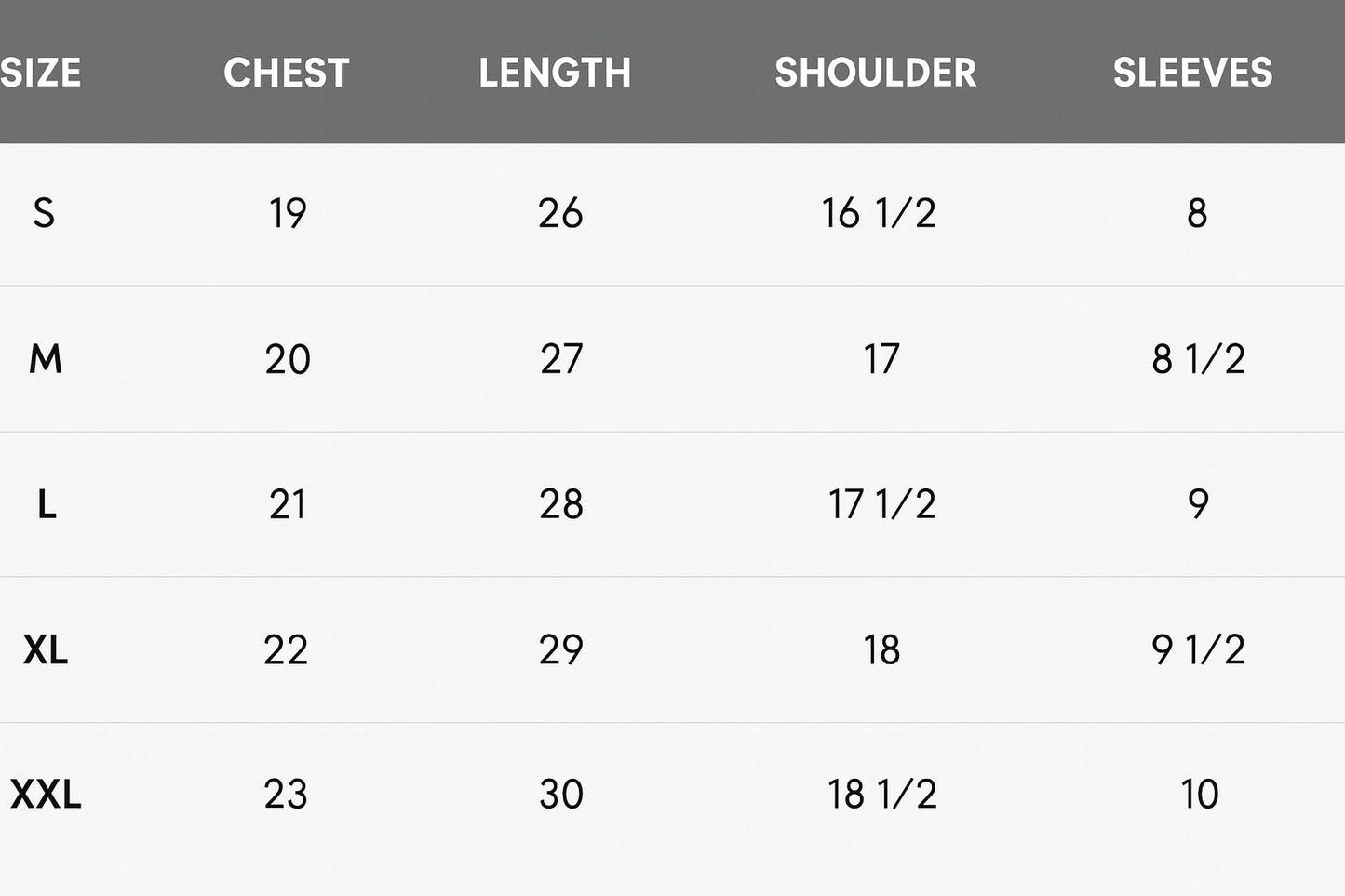Select the LENGTH column header
This screenshot has height=896, width=1345.
(555, 73)
